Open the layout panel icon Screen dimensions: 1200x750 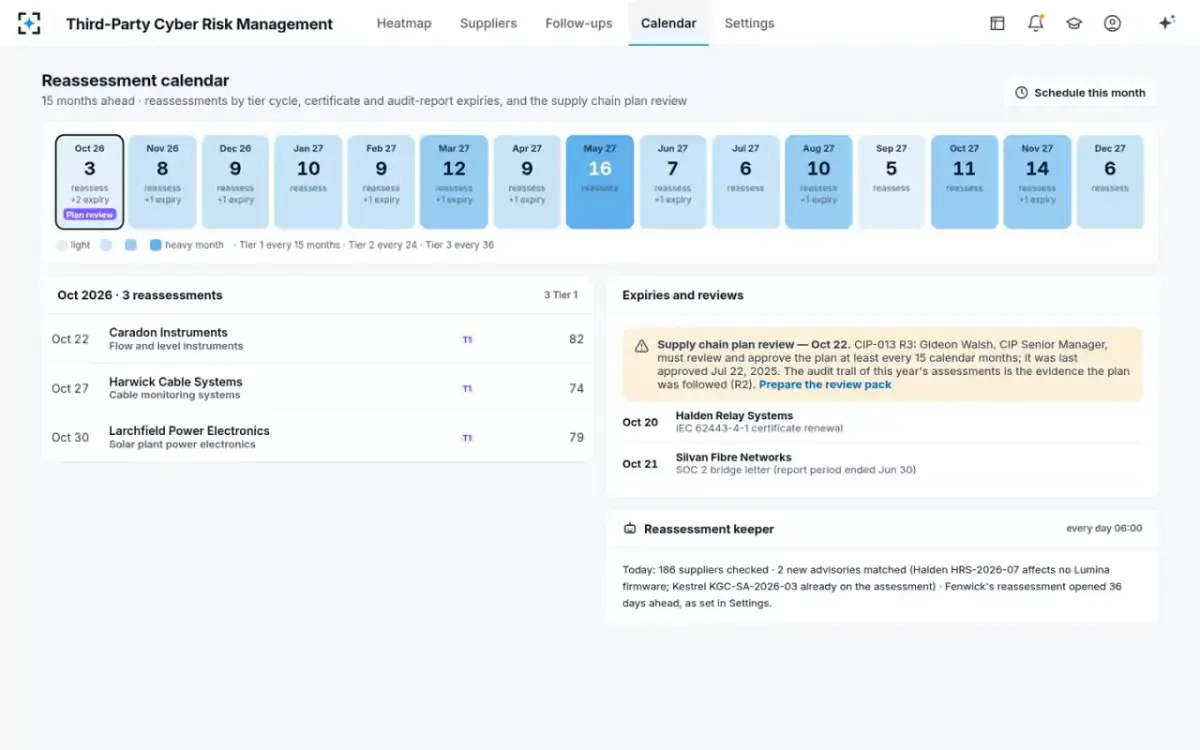point(997,23)
